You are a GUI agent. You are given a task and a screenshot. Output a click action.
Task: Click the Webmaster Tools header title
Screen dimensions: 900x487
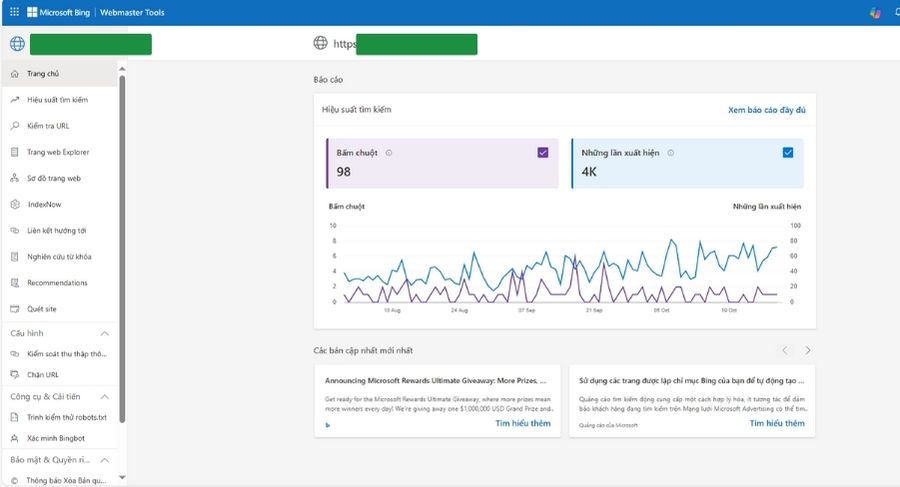132,12
